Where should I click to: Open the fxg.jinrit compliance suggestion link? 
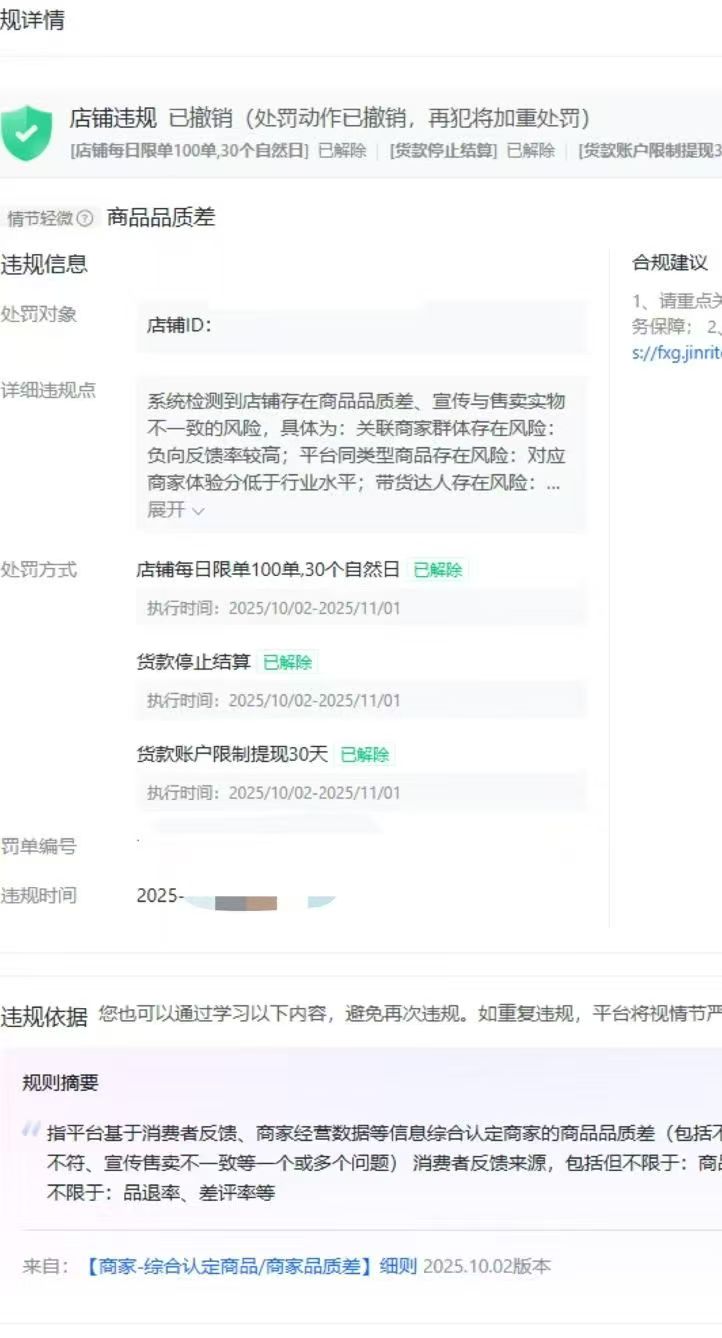tap(676, 353)
